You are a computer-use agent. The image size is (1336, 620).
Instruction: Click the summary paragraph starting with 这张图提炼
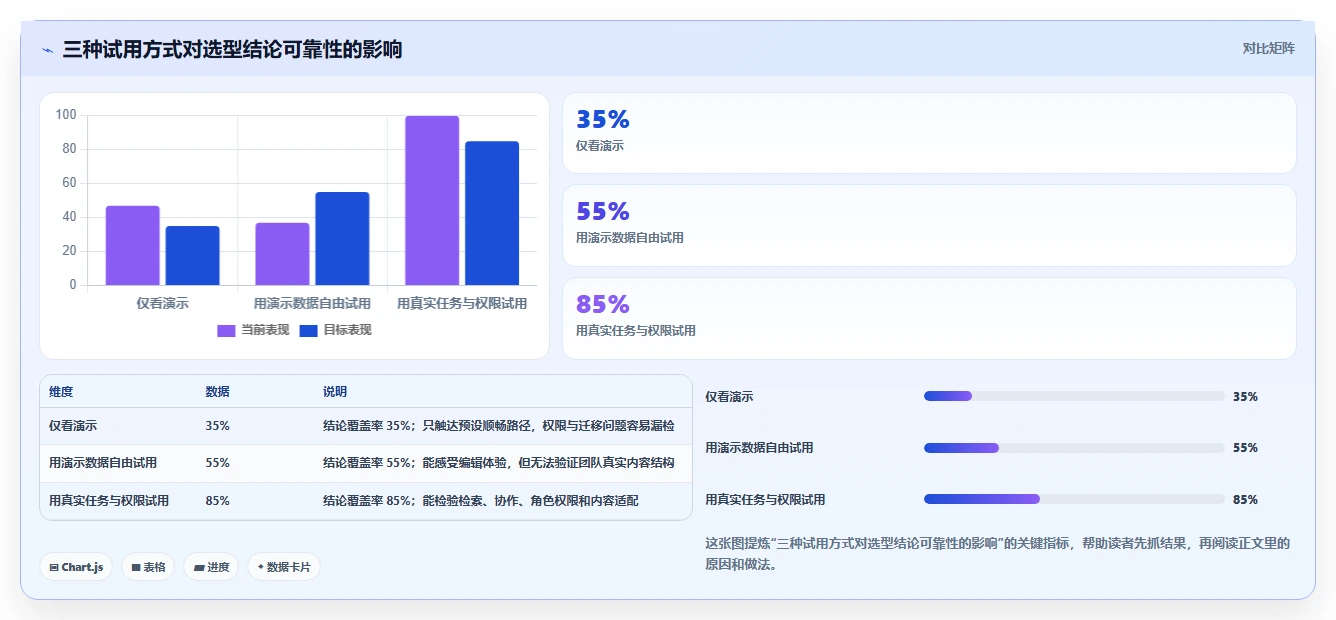point(998,554)
